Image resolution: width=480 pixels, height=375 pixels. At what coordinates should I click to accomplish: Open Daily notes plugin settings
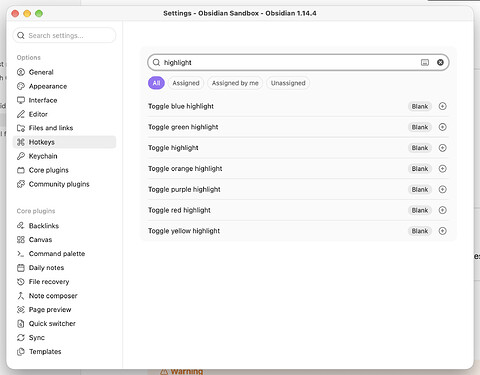coord(64,268)
